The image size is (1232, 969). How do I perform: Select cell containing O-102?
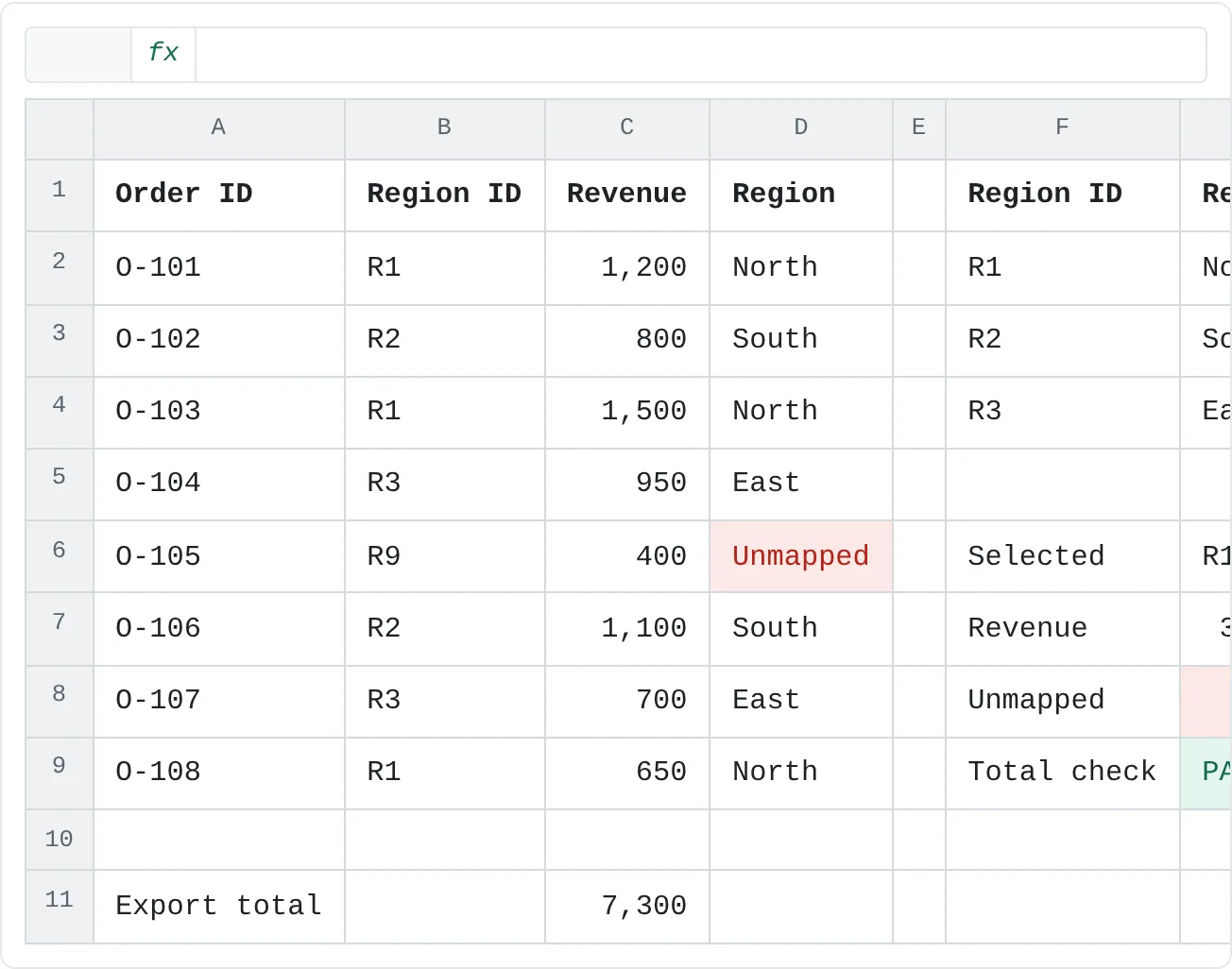point(219,340)
